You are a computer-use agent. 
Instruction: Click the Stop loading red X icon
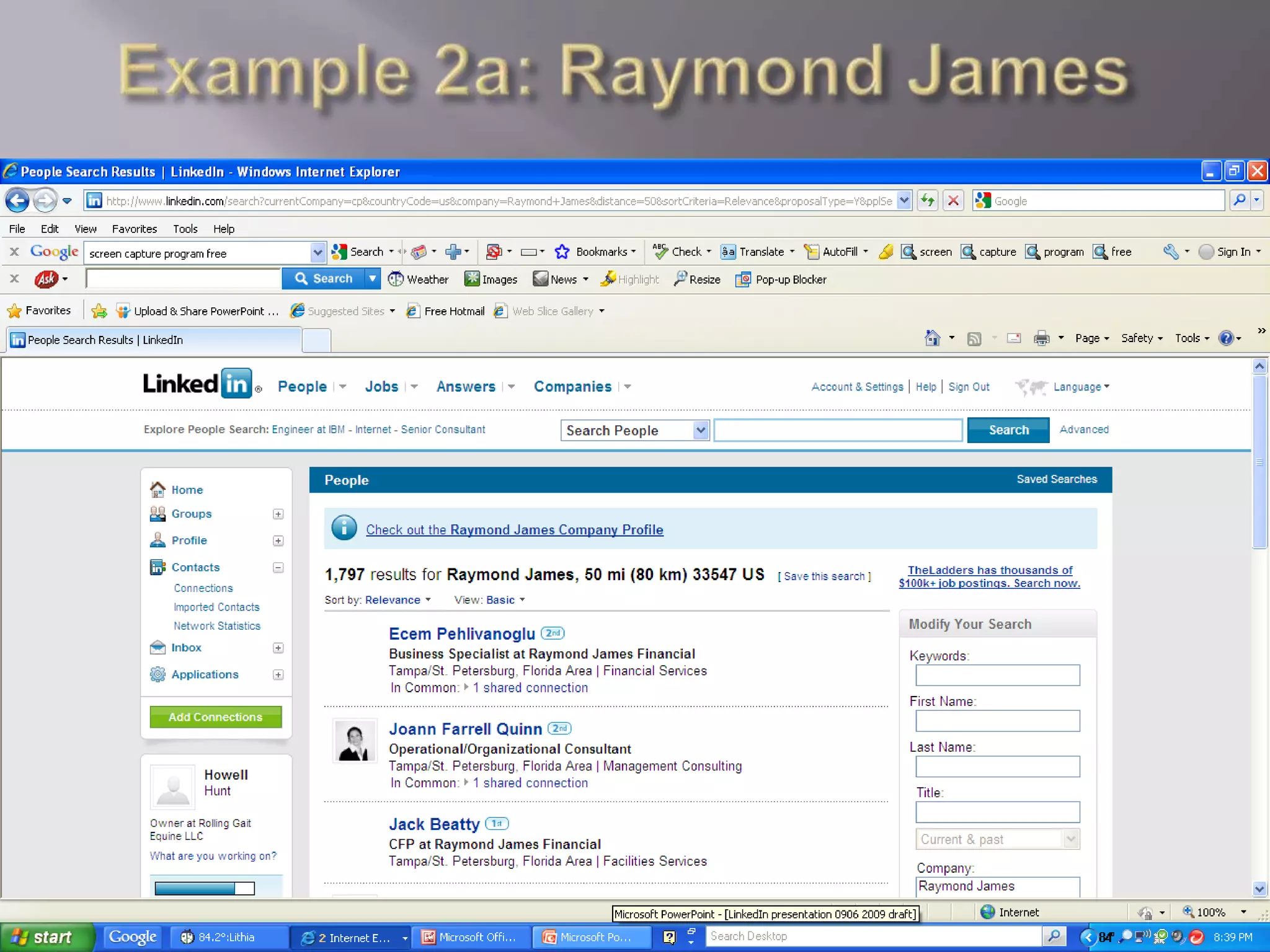pyautogui.click(x=953, y=200)
